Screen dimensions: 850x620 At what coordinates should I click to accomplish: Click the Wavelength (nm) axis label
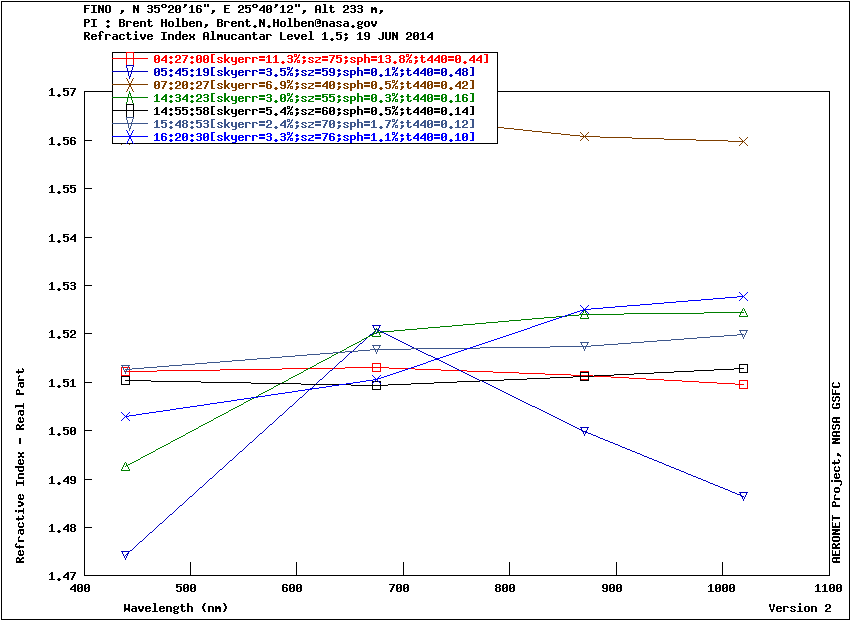pos(175,608)
